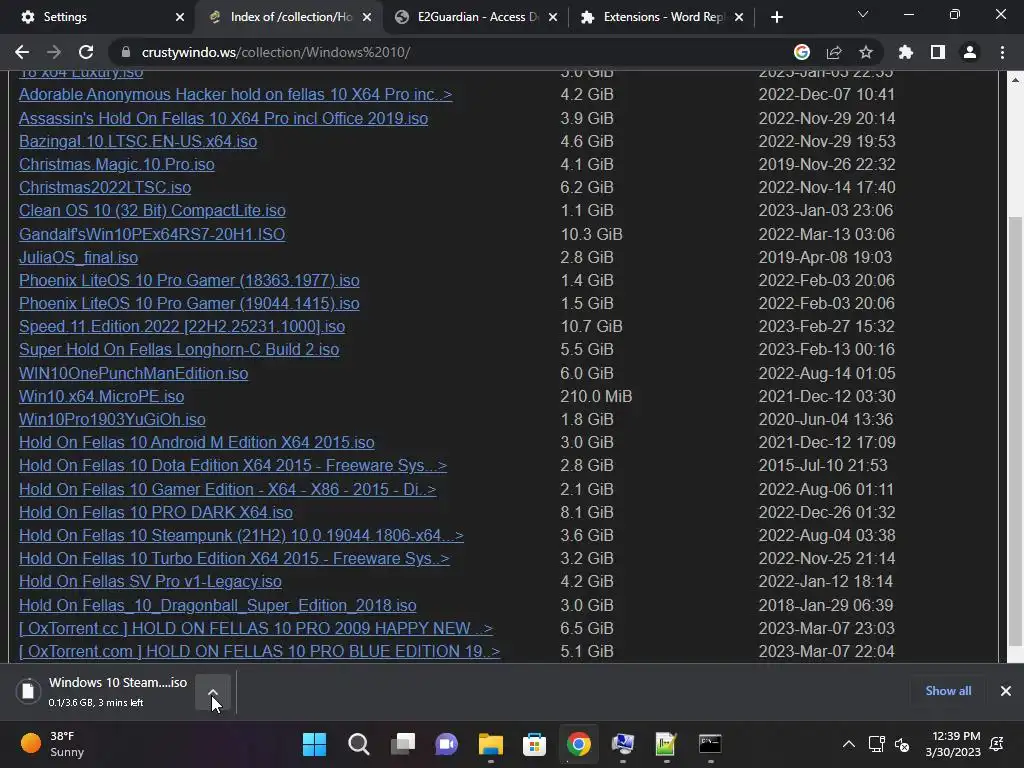
Task: Close the Settings tab
Action: [x=180, y=17]
